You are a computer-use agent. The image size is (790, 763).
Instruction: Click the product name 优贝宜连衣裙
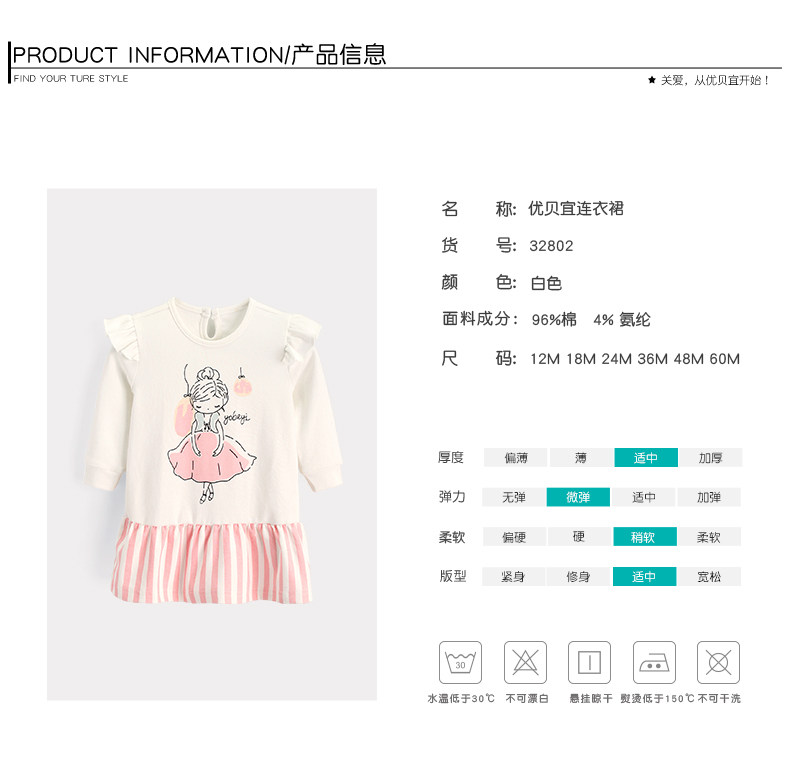tap(576, 208)
